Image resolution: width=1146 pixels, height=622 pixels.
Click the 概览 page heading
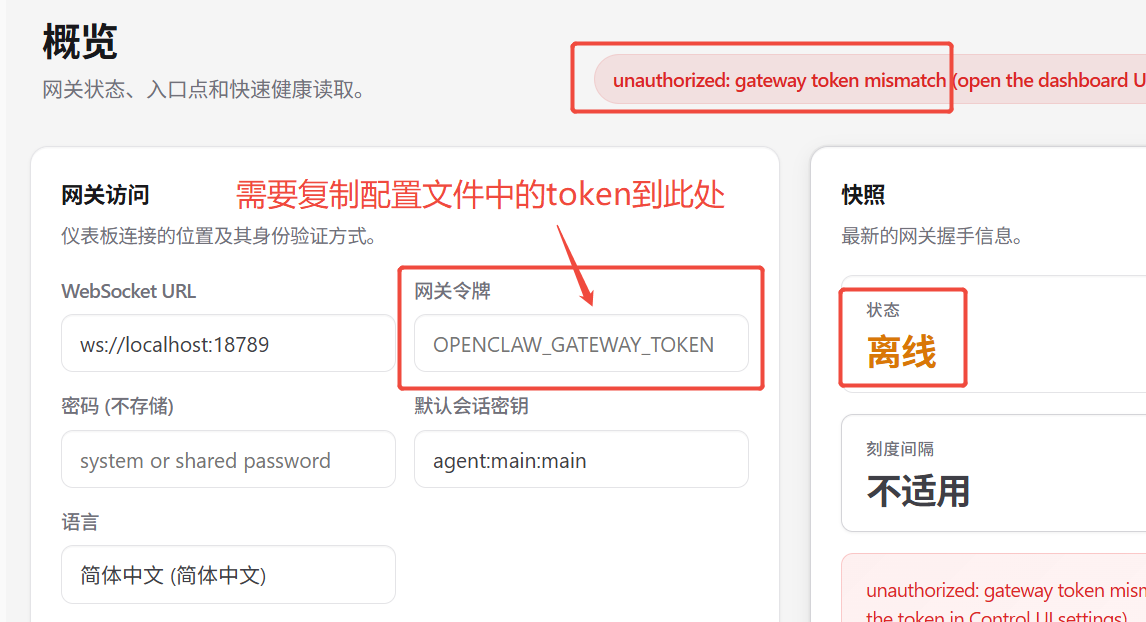[80, 41]
